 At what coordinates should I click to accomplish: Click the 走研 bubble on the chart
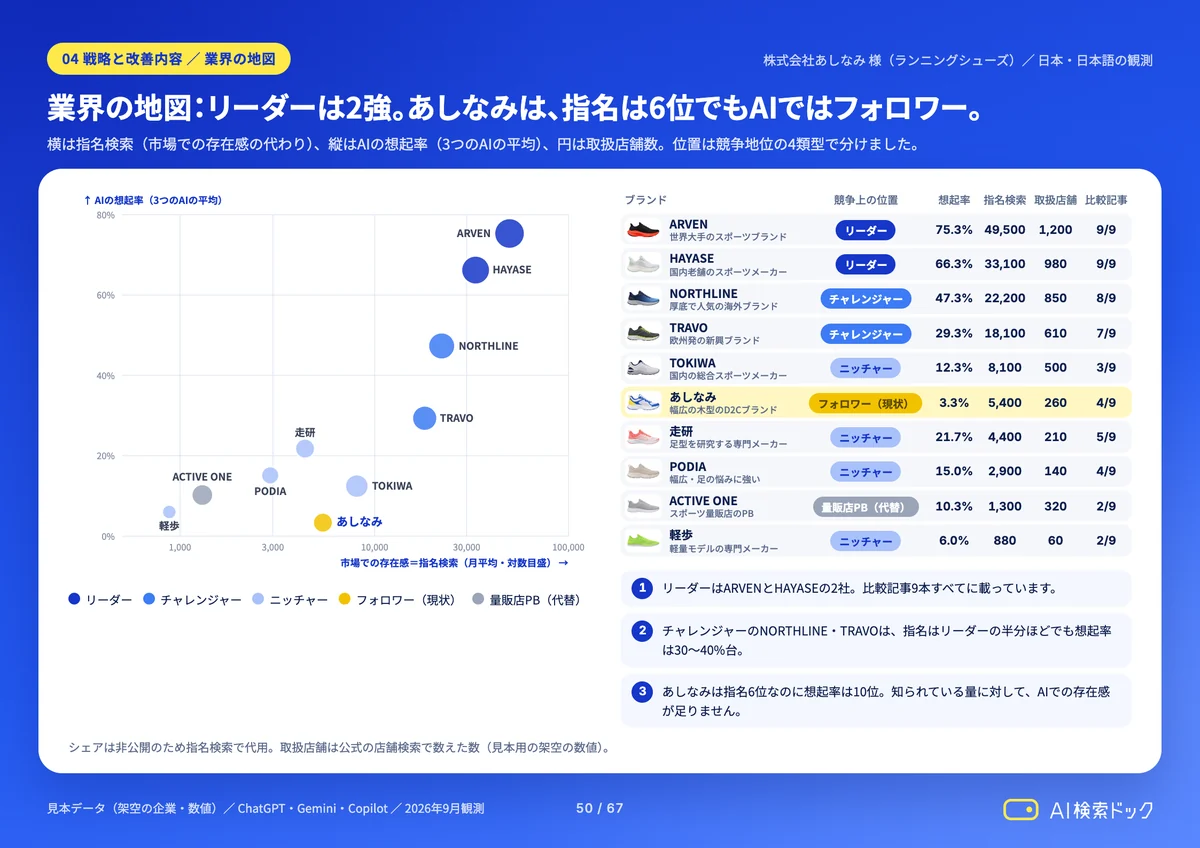click(x=305, y=449)
